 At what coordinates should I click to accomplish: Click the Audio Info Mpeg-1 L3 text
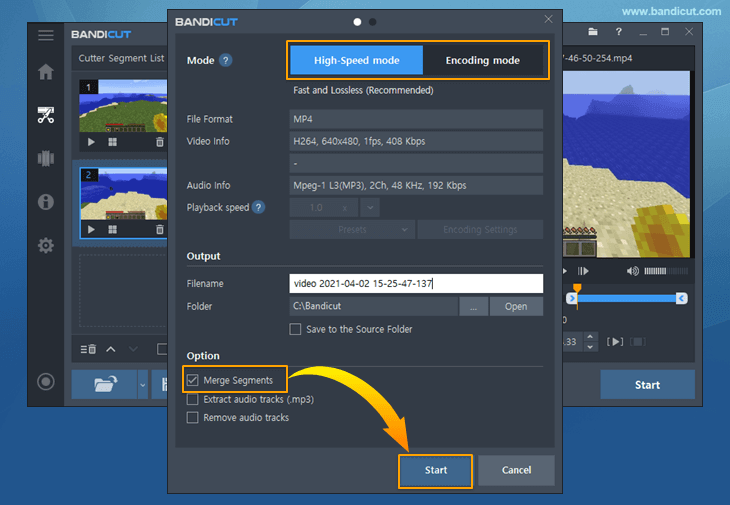click(x=379, y=185)
